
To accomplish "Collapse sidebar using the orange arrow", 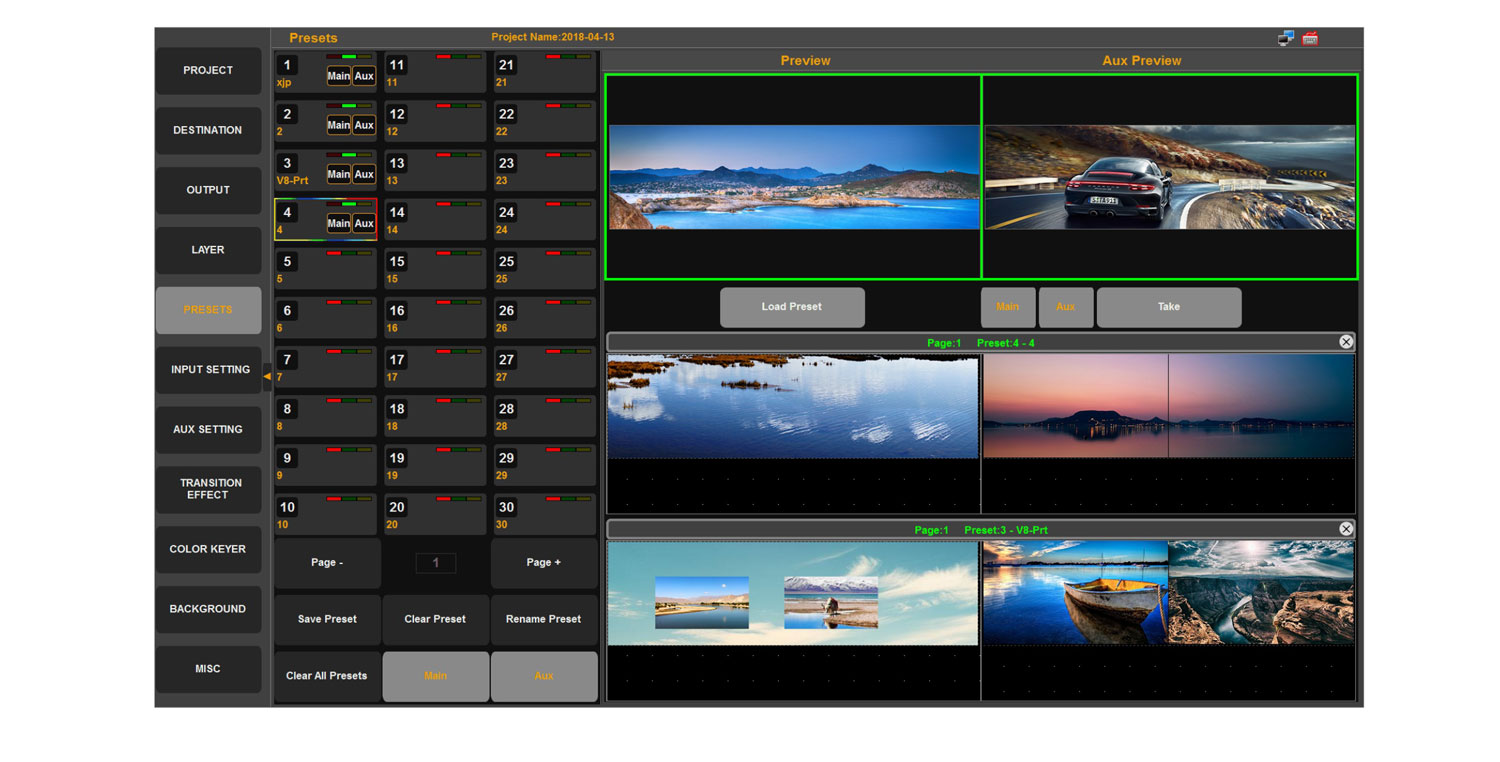I will [267, 376].
